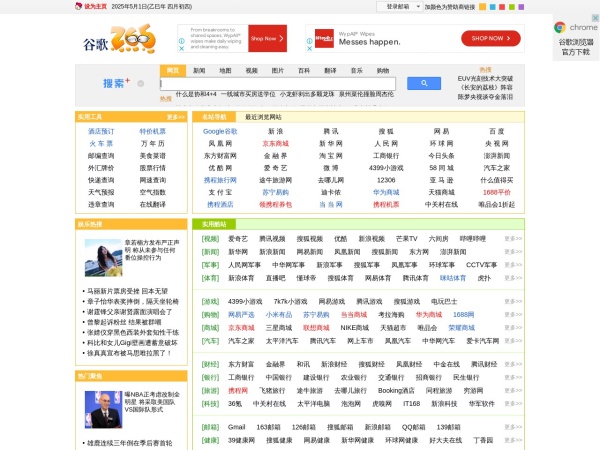The image size is (600, 450).
Task: Switch to the 购物 search tab
Action: pos(383,70)
